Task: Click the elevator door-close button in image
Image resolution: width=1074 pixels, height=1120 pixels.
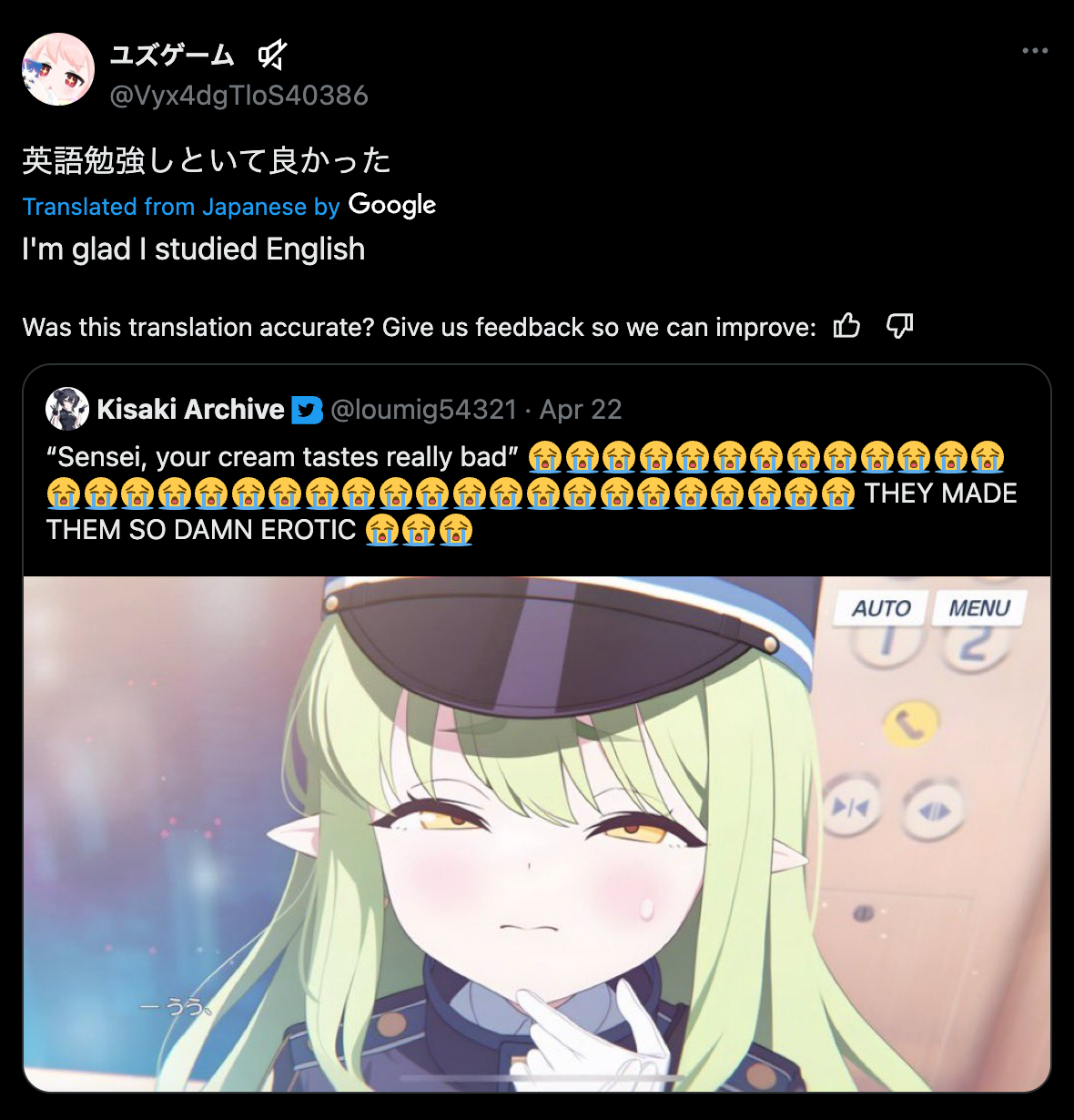Action: point(850,806)
